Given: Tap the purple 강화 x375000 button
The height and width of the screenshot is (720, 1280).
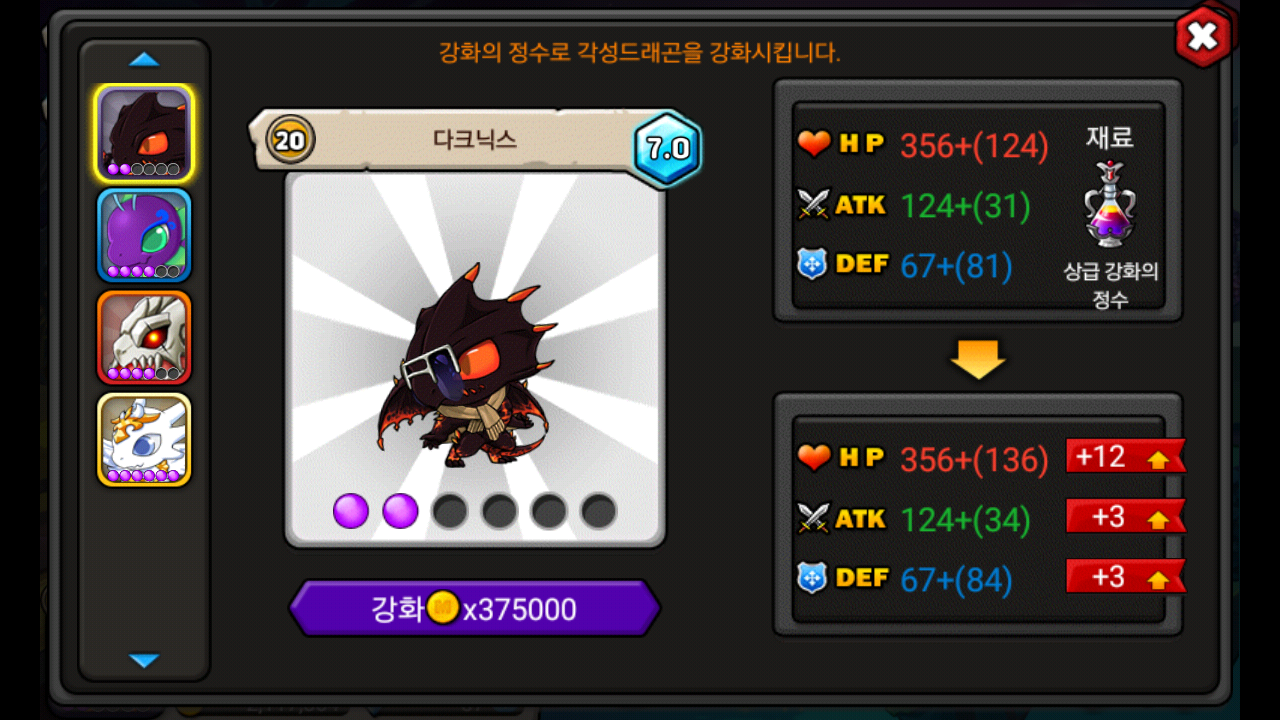Looking at the screenshot, I should 475,608.
